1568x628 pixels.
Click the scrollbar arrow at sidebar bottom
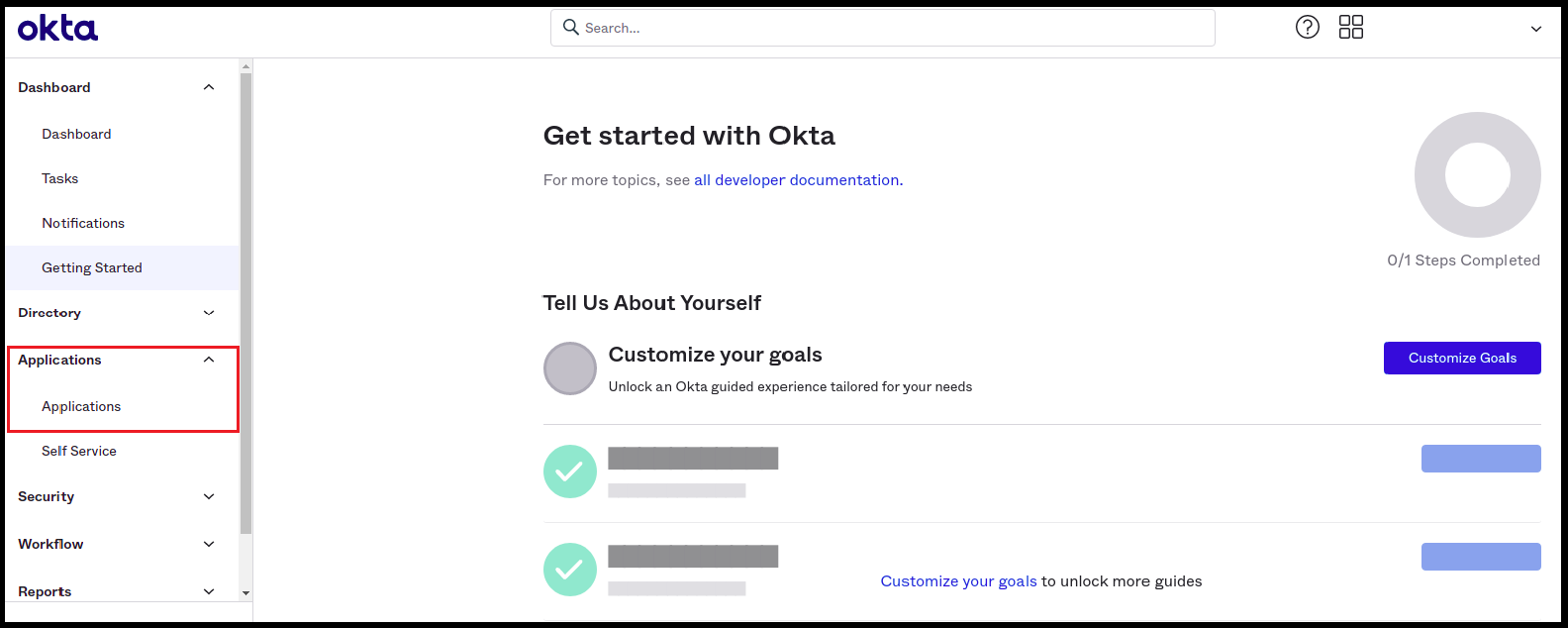(246, 591)
